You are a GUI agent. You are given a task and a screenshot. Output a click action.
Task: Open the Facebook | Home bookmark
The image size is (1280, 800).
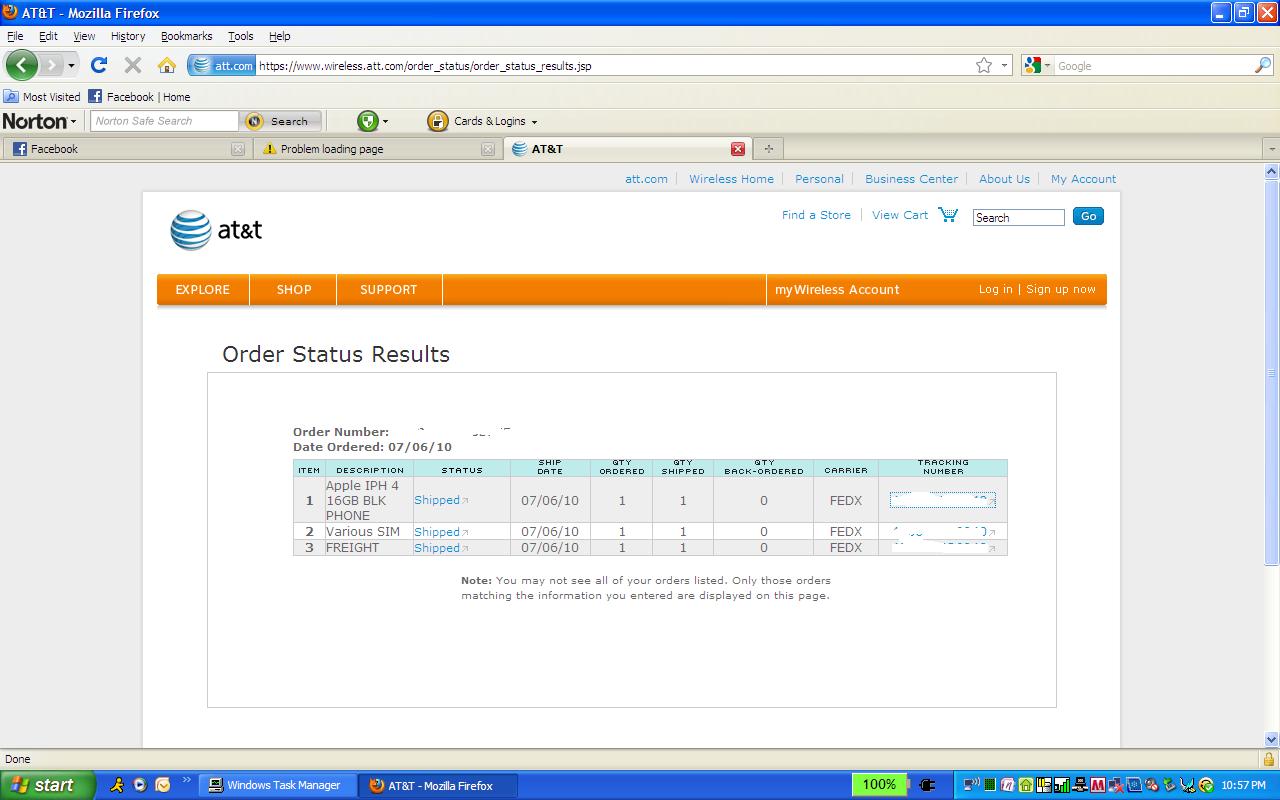click(139, 97)
